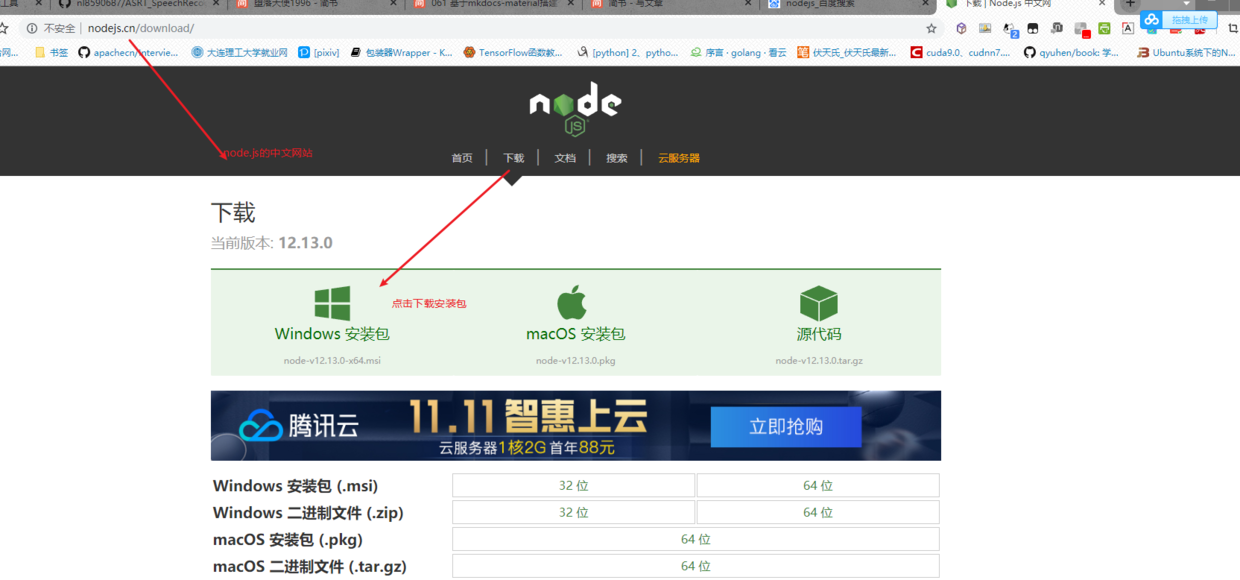
Task: Open the cuda9.0、cudnn7 bookmark
Action: click(960, 52)
